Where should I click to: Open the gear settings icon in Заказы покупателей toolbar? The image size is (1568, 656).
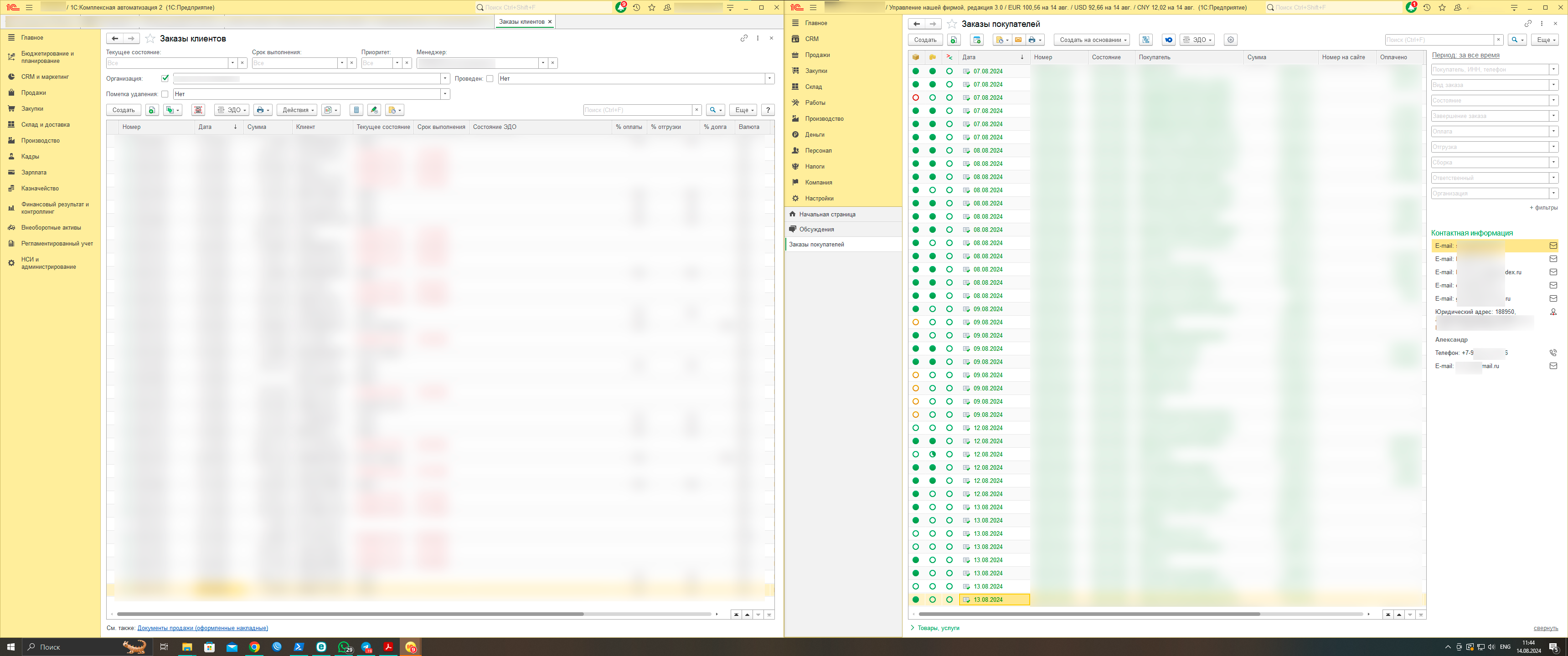[x=1230, y=40]
